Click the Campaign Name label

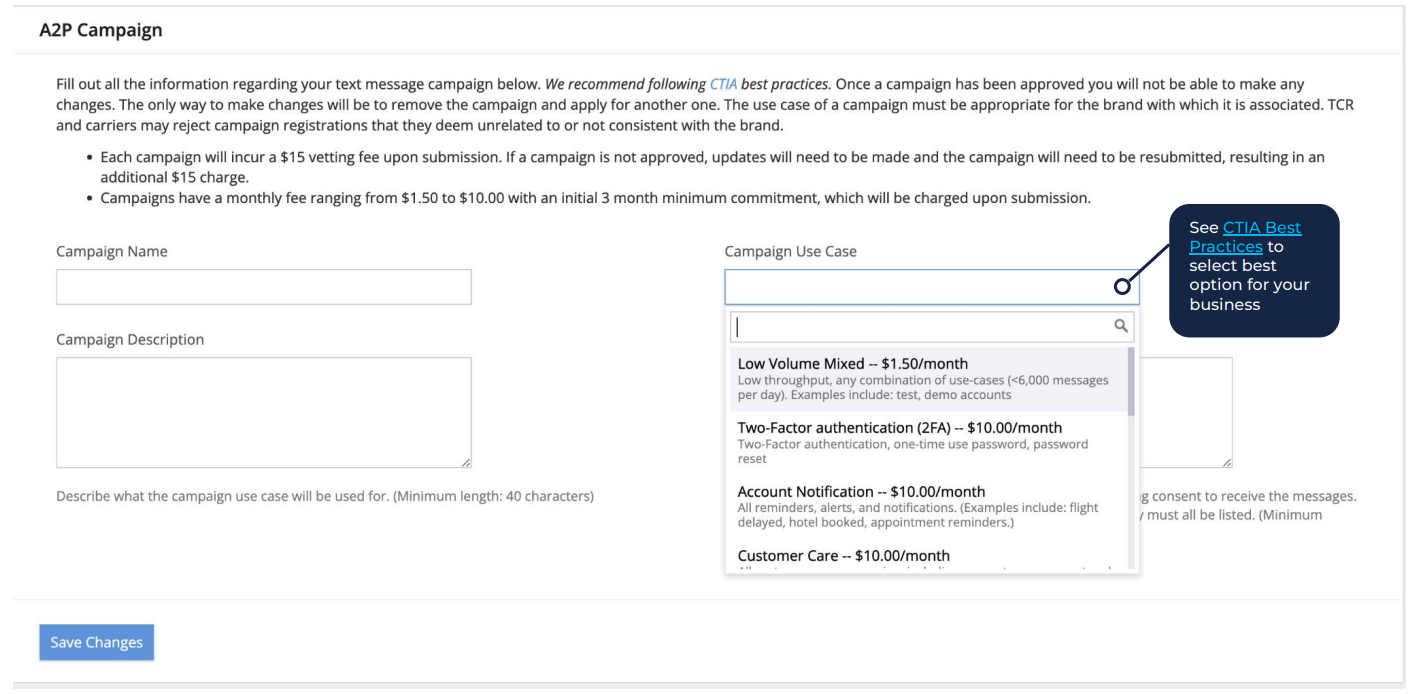point(111,251)
